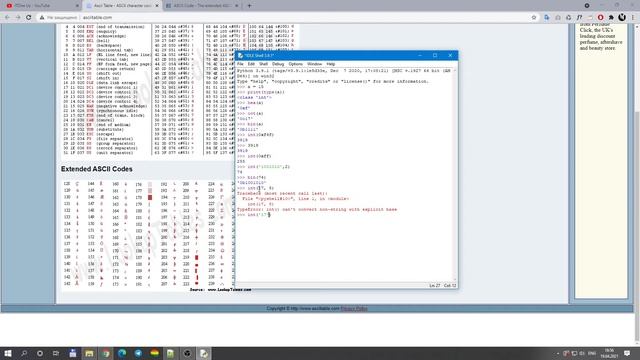Open the Window menu in IDLE Shell
Image resolution: width=640 pixels, height=360 pixels.
(314, 64)
